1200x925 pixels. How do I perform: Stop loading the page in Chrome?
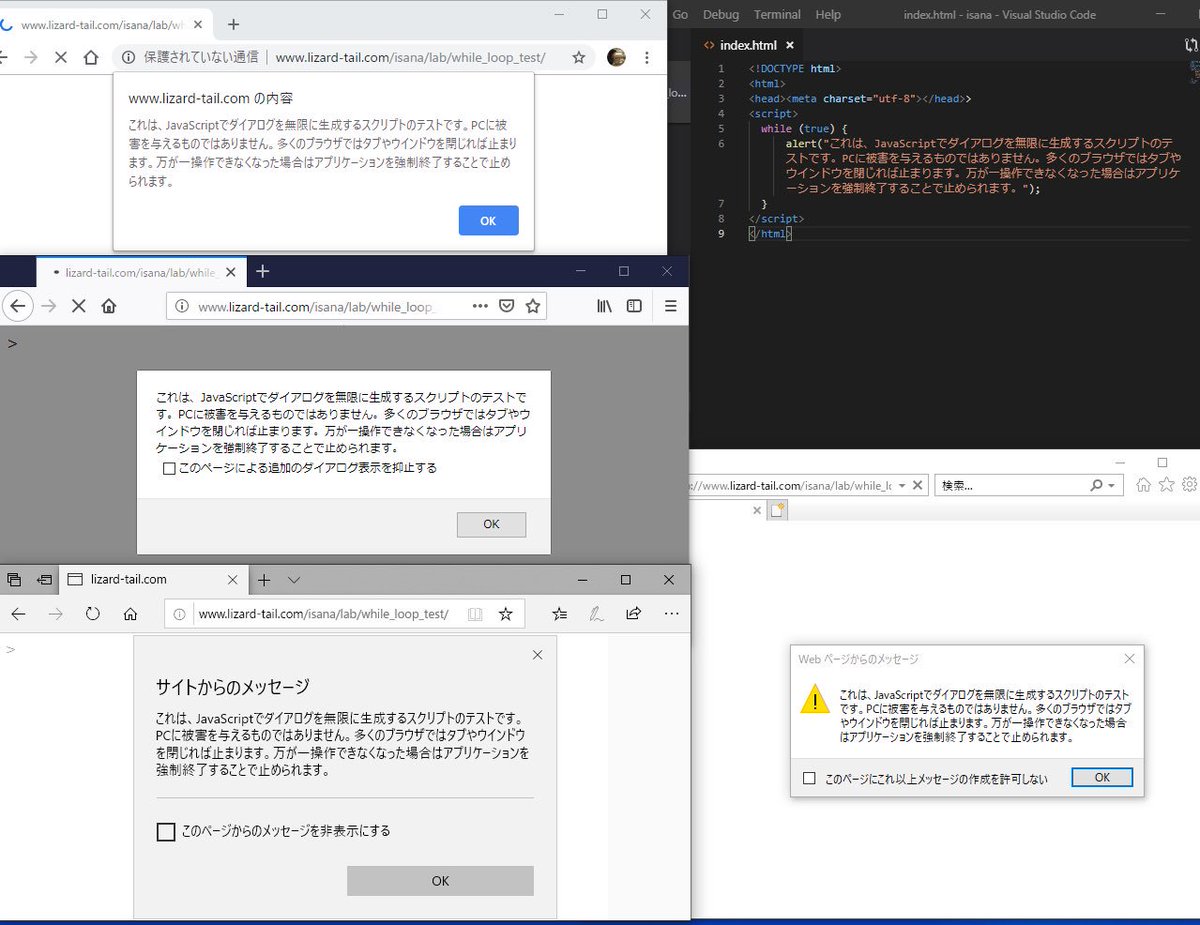tap(60, 58)
